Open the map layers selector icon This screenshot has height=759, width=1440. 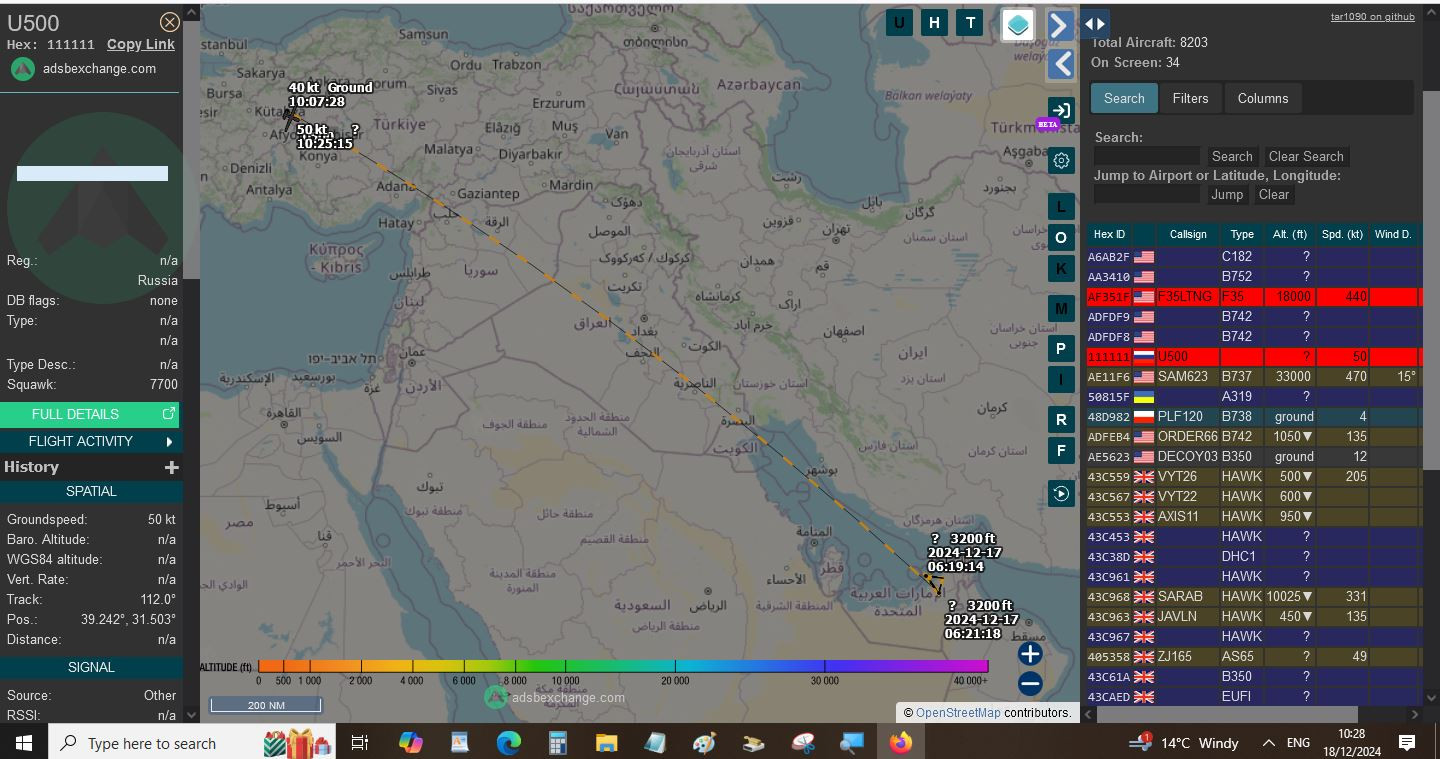click(1018, 25)
